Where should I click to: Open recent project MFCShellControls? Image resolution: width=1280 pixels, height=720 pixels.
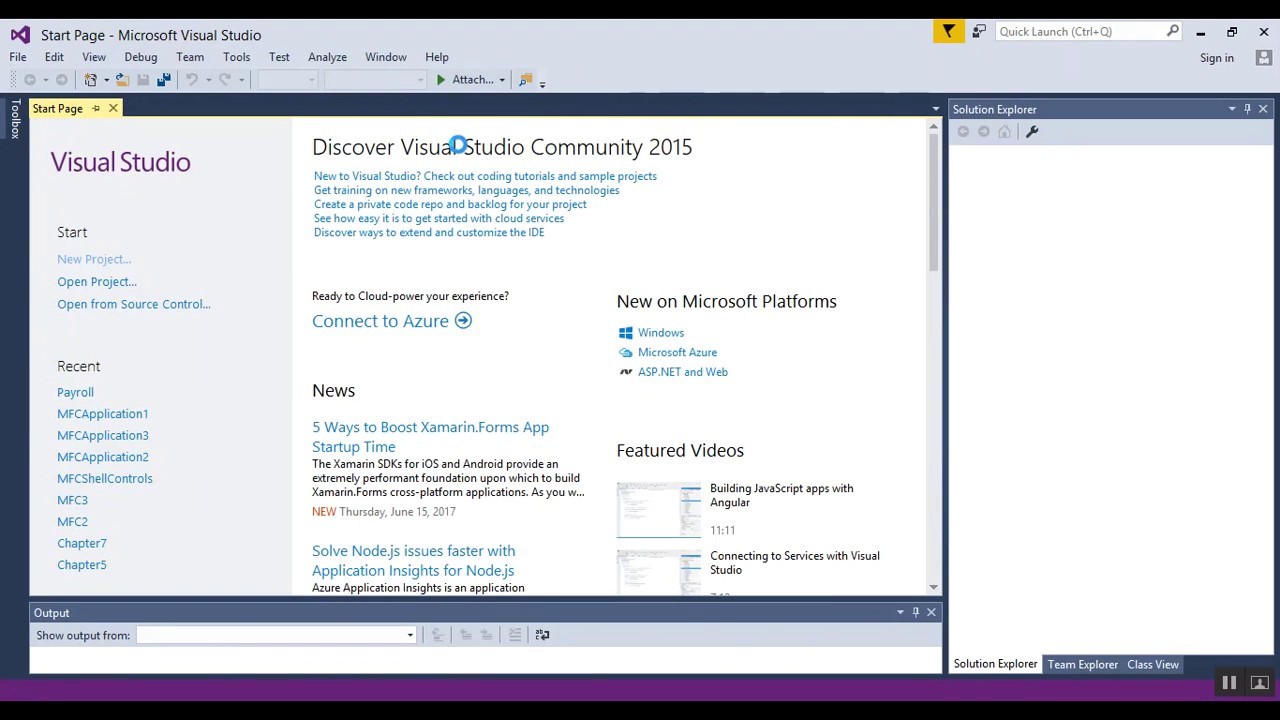(105, 478)
